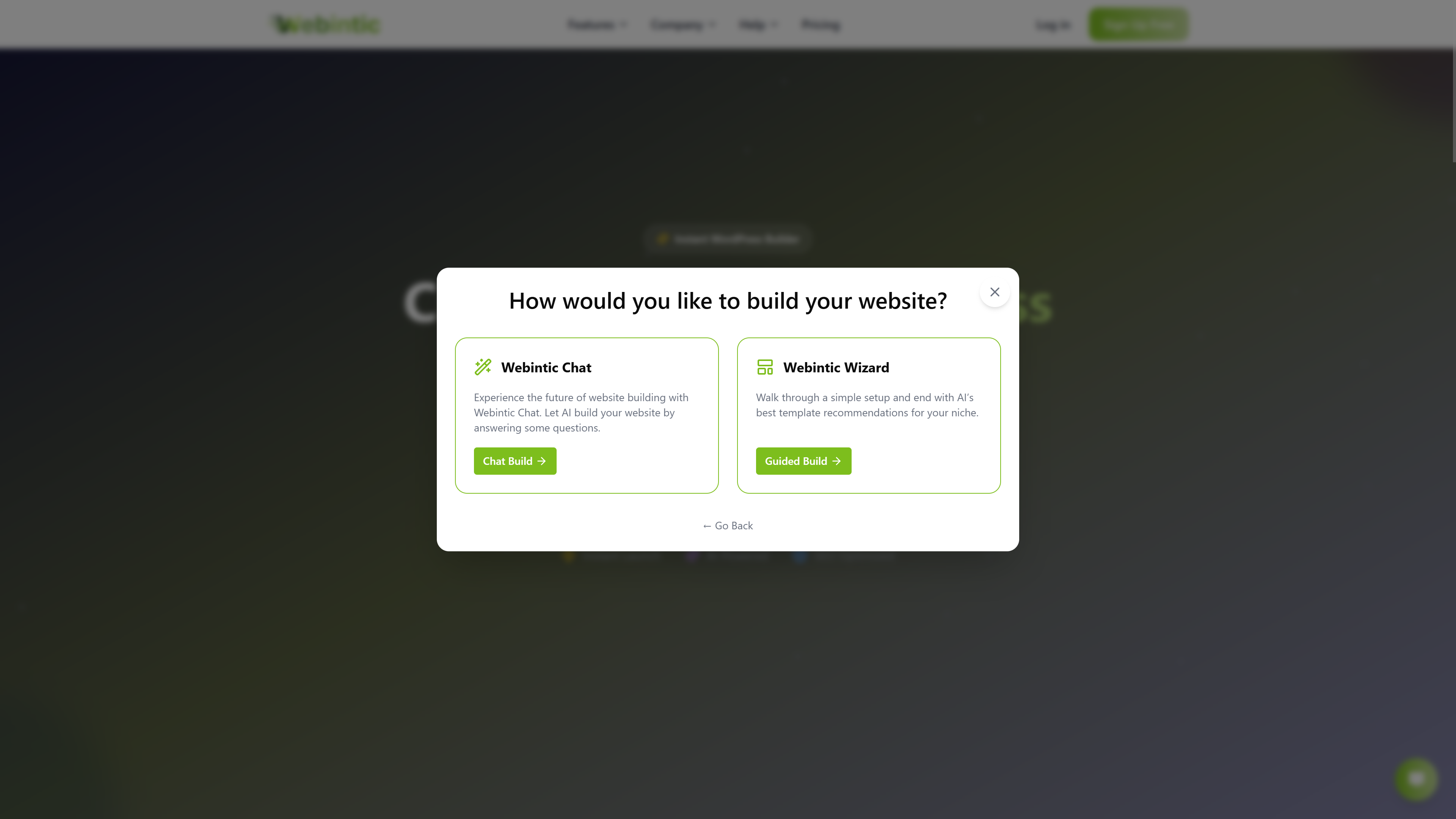
Task: Click the arrow icon on Chat Build
Action: tap(541, 461)
